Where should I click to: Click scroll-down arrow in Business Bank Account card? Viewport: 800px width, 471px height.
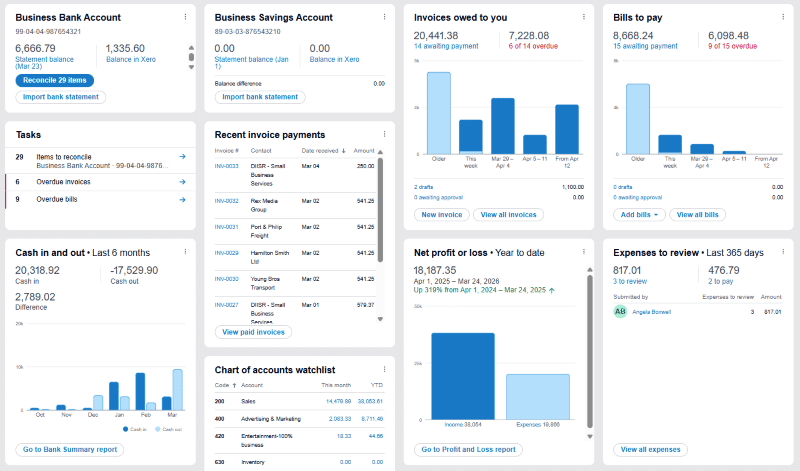[x=191, y=67]
